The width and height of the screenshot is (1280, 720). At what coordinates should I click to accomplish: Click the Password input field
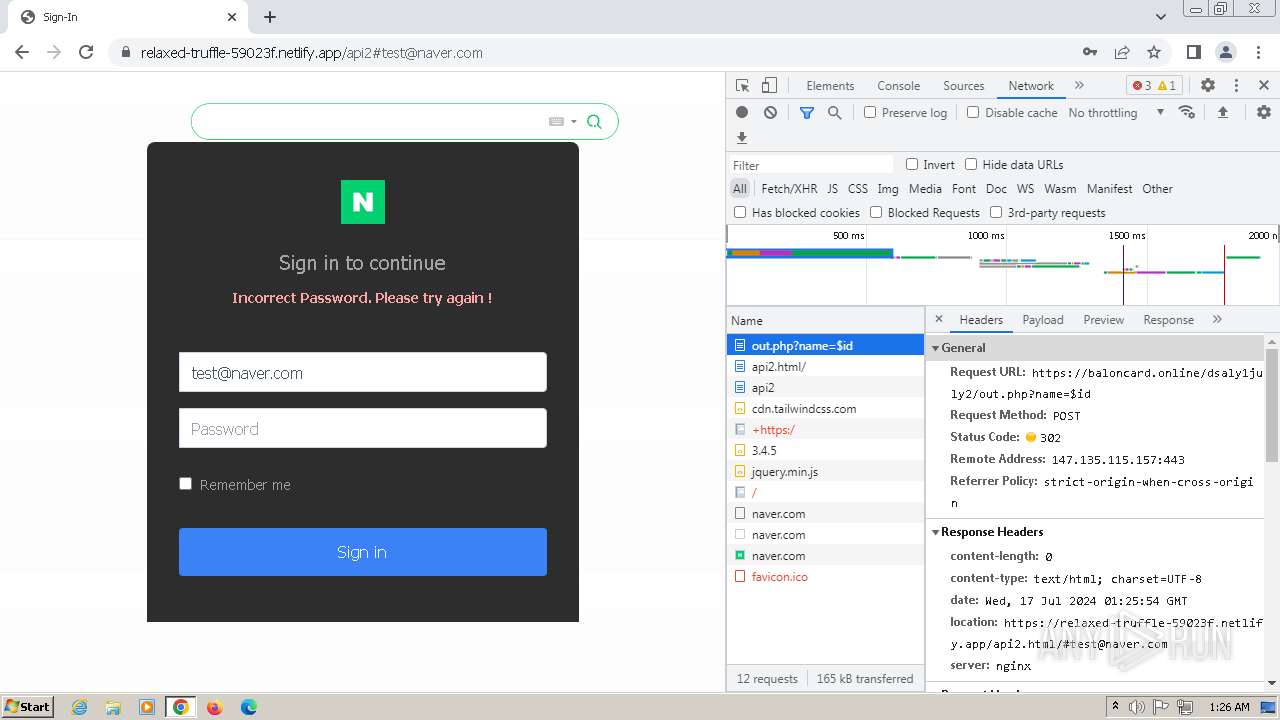(363, 428)
